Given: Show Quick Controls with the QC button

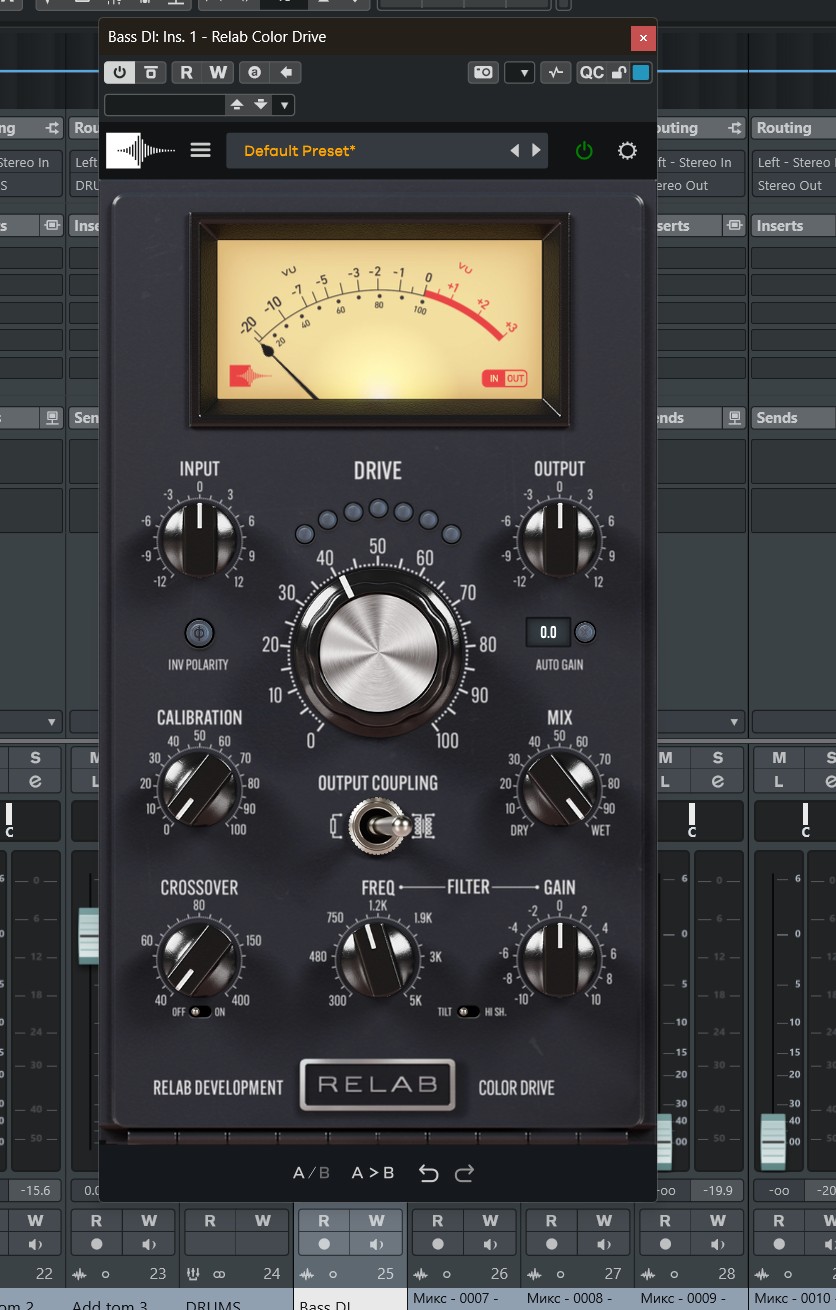Looking at the screenshot, I should tap(592, 72).
